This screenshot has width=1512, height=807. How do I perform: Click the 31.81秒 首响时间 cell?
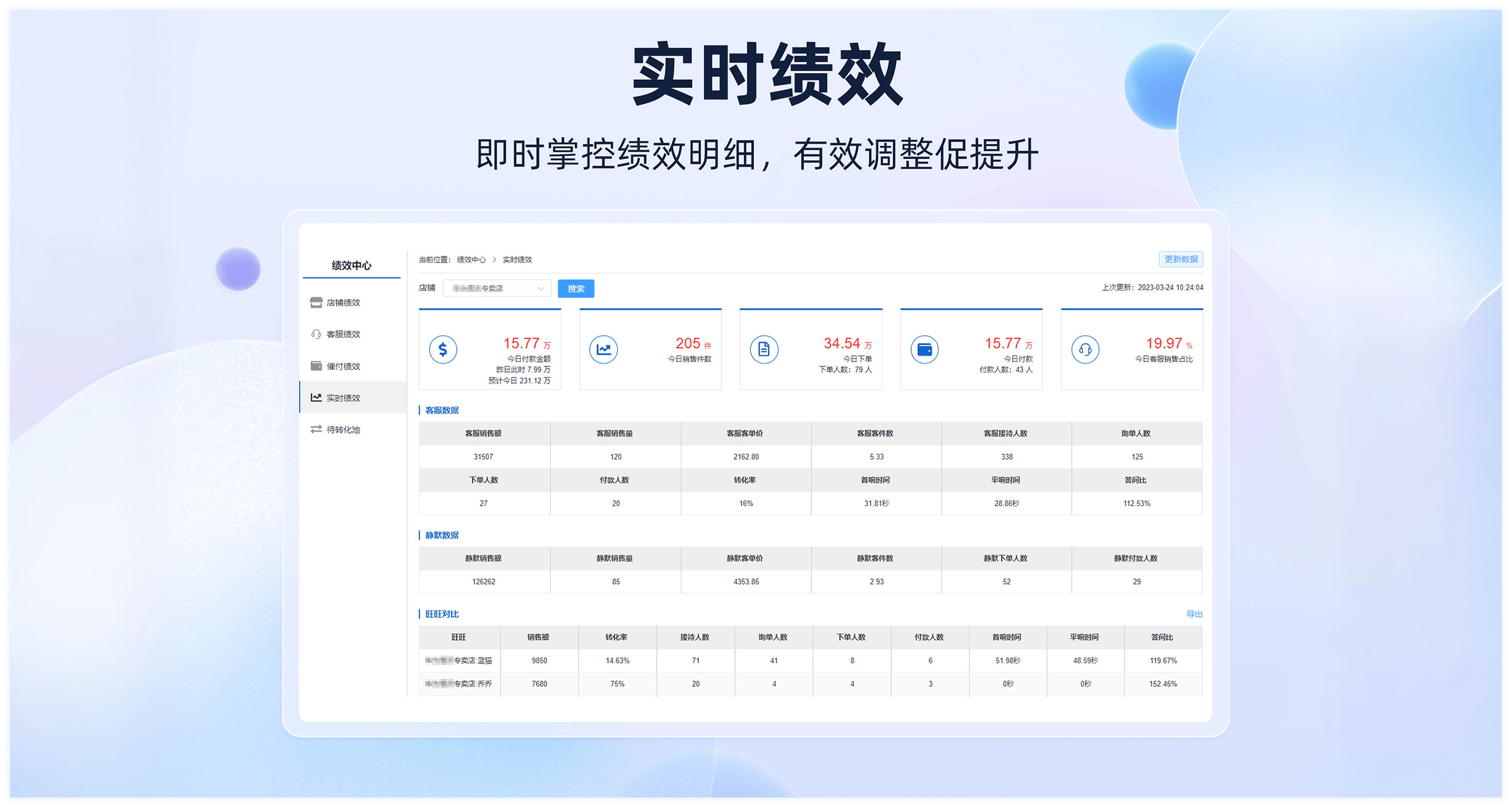tap(876, 503)
